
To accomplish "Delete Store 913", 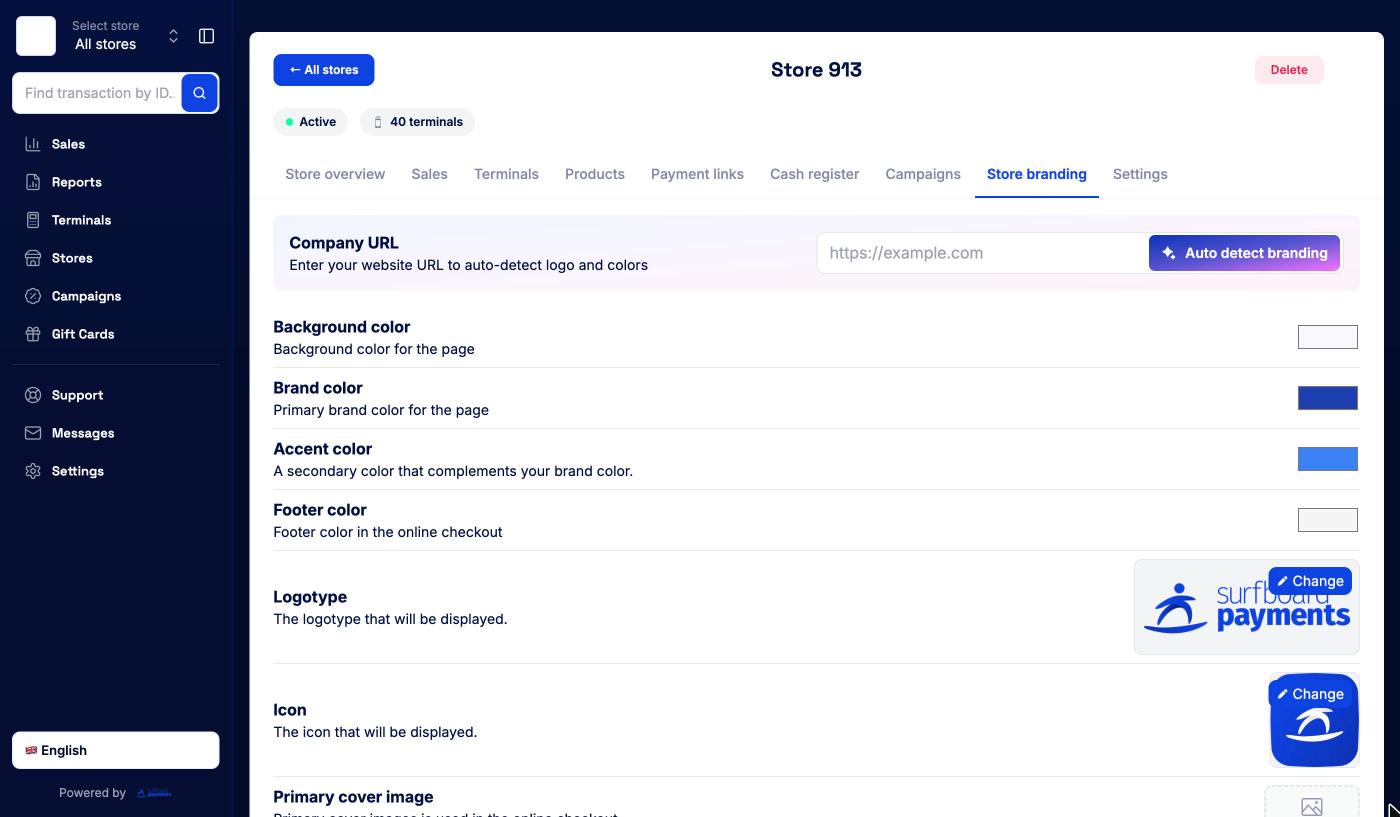I will point(1289,70).
